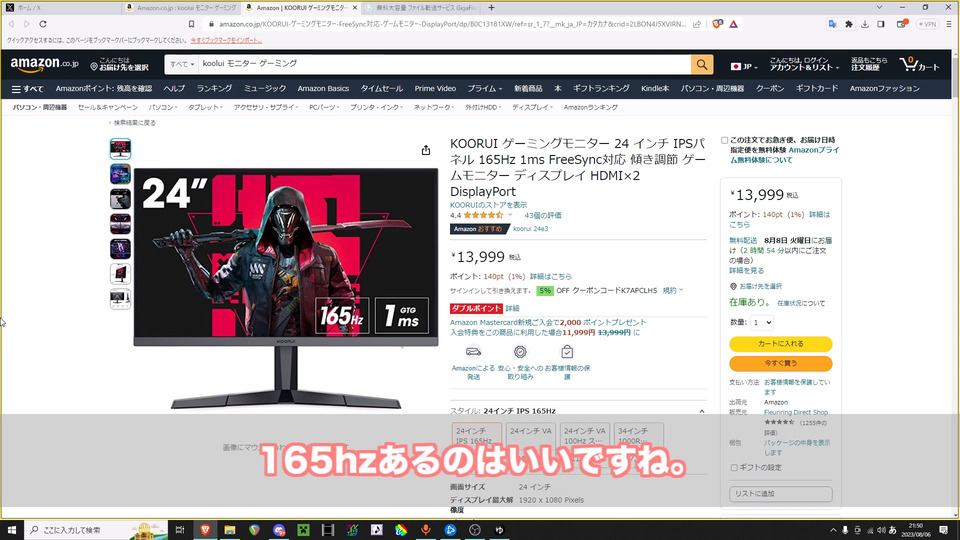Open the 返品もこちら 注文履歴 link
960x540 pixels.
click(868, 64)
